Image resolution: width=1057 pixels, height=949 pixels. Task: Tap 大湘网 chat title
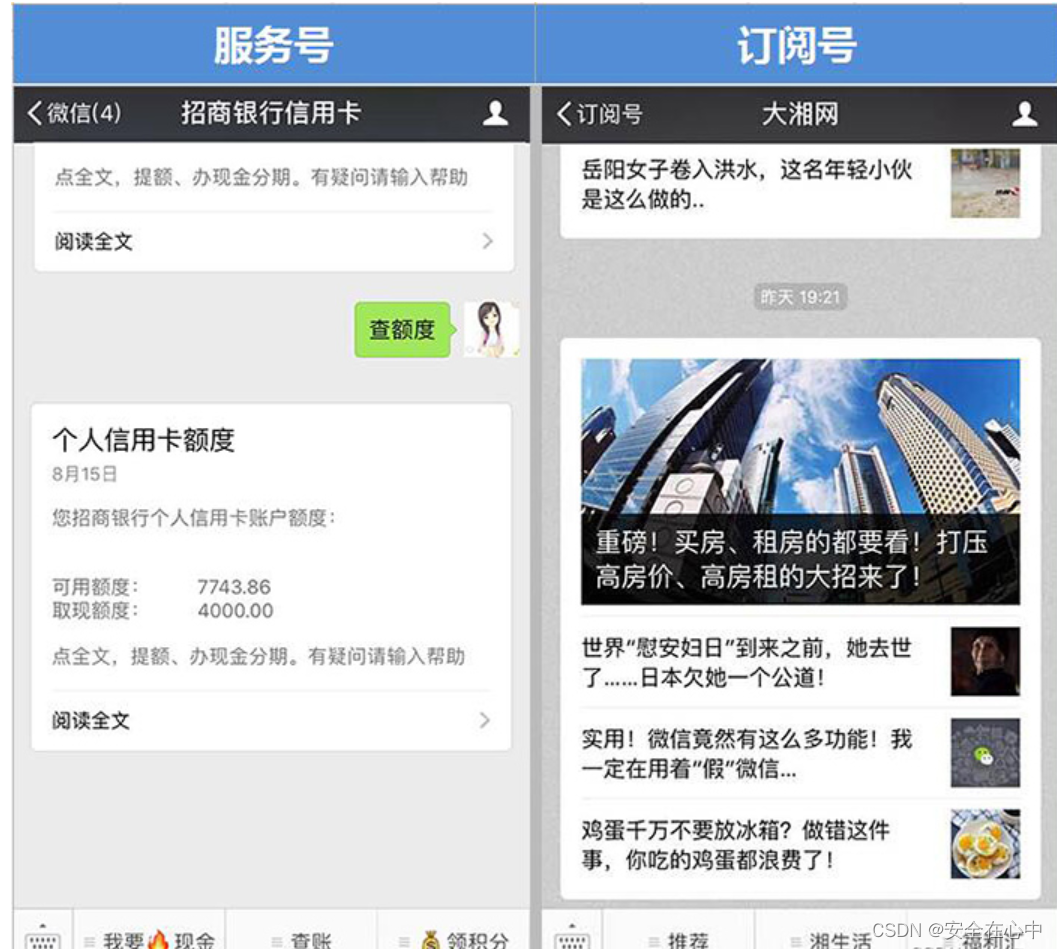(800, 114)
